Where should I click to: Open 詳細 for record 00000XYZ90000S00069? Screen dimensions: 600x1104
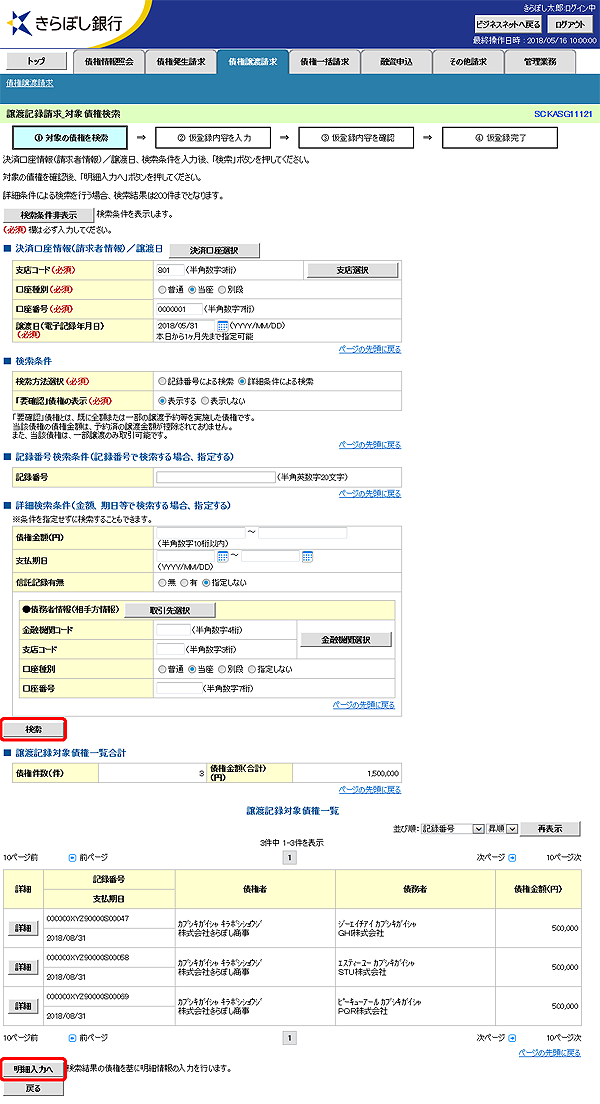pyautogui.click(x=23, y=1006)
